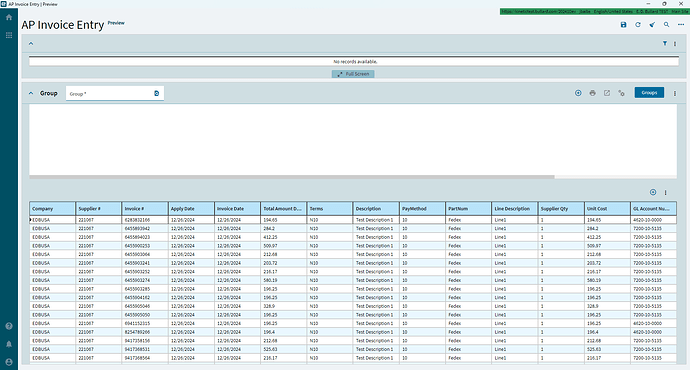Viewport: 690px width, 370px height.
Task: Open the Group panel overflow menu
Action: point(675,93)
